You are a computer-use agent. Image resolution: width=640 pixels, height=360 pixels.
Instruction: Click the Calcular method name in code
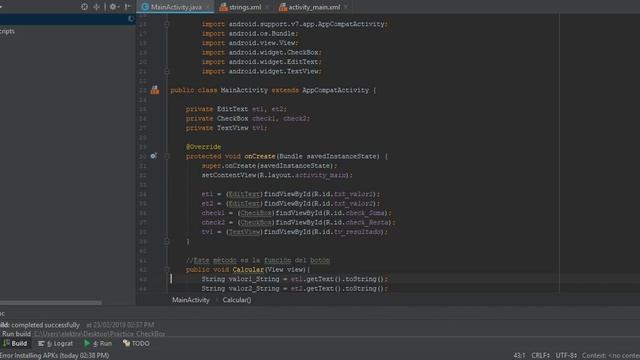click(x=248, y=270)
